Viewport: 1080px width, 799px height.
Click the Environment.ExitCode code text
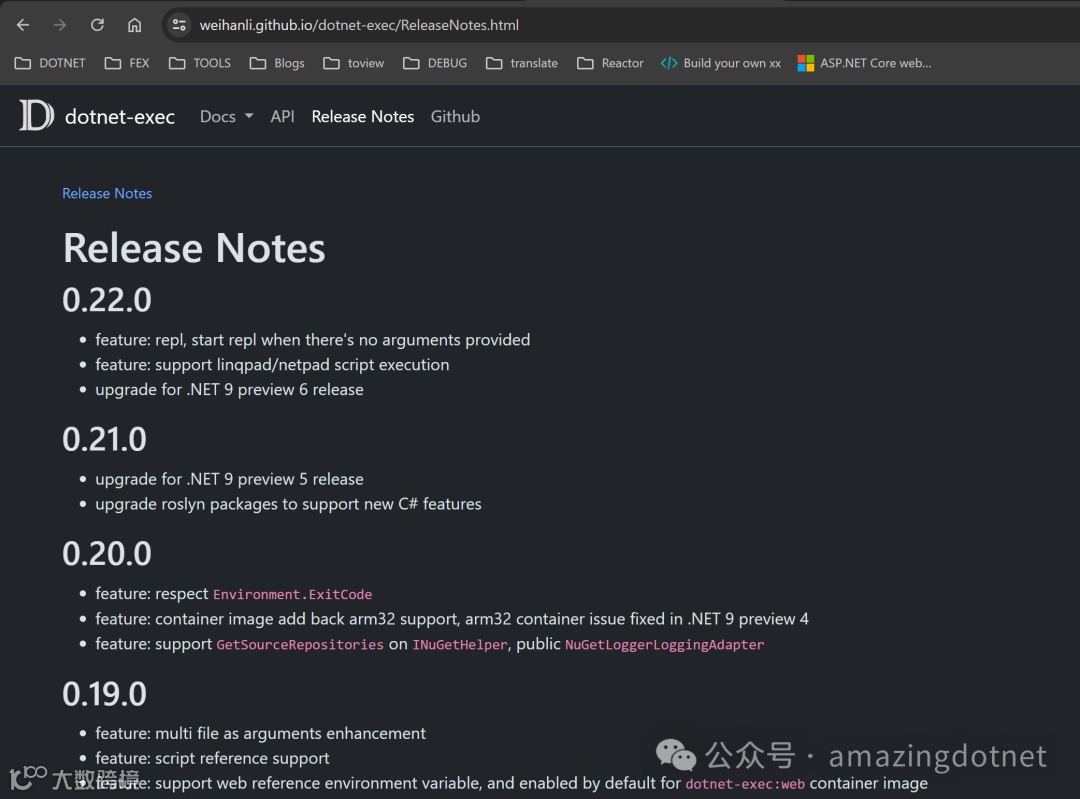click(293, 594)
